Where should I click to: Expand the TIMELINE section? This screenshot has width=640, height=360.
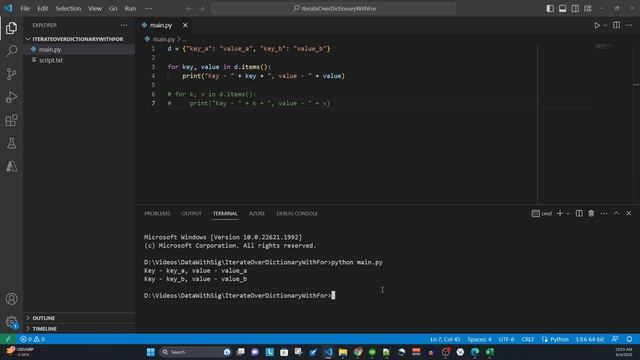point(44,329)
